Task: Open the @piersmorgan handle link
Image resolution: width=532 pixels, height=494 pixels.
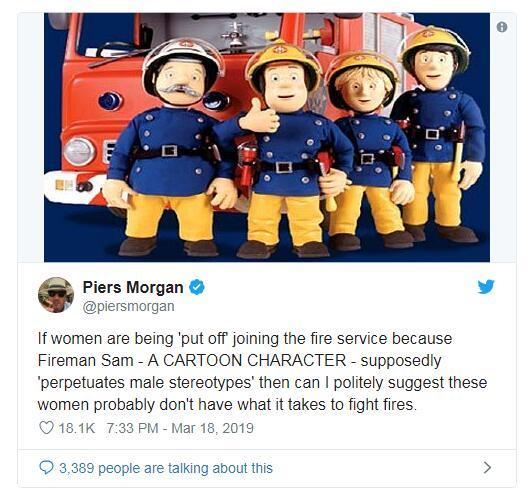Action: 129,306
